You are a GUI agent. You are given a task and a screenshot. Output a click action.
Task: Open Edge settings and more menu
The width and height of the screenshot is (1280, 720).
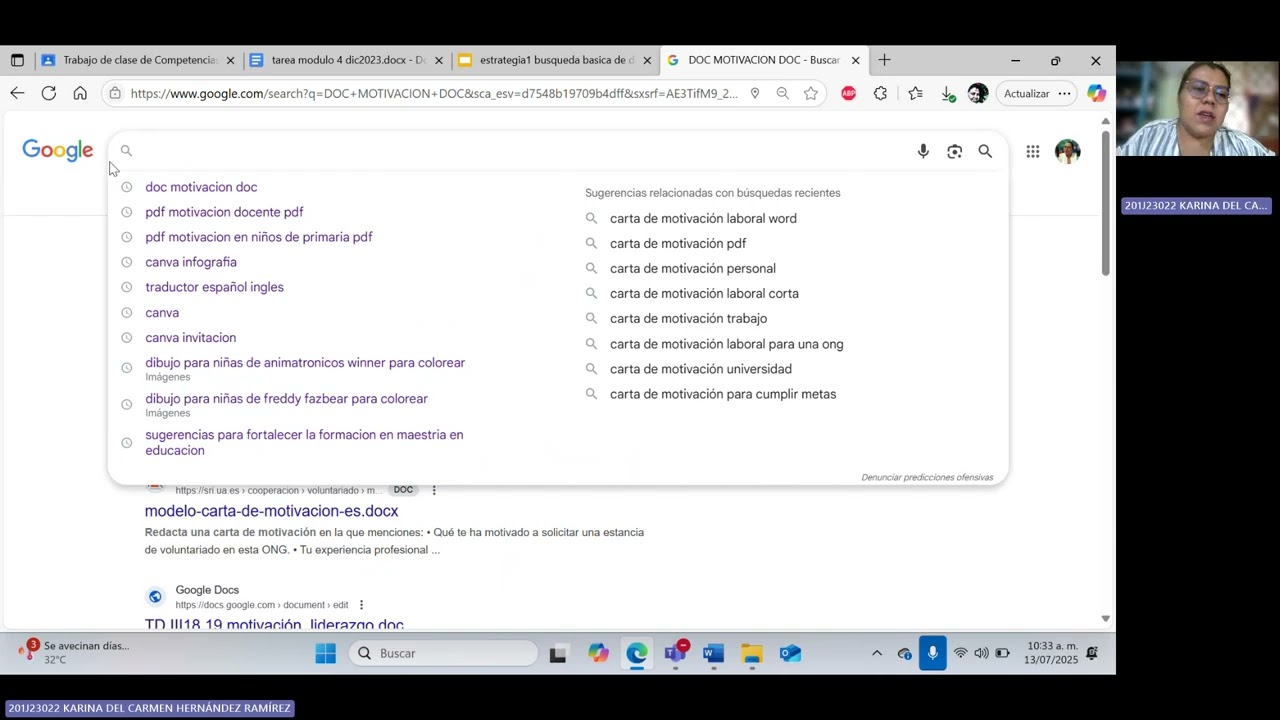[1064, 93]
